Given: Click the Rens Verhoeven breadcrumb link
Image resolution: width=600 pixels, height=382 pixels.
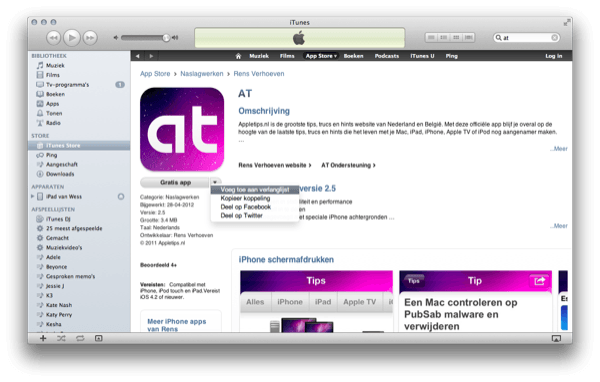Looking at the screenshot, I should [x=259, y=73].
